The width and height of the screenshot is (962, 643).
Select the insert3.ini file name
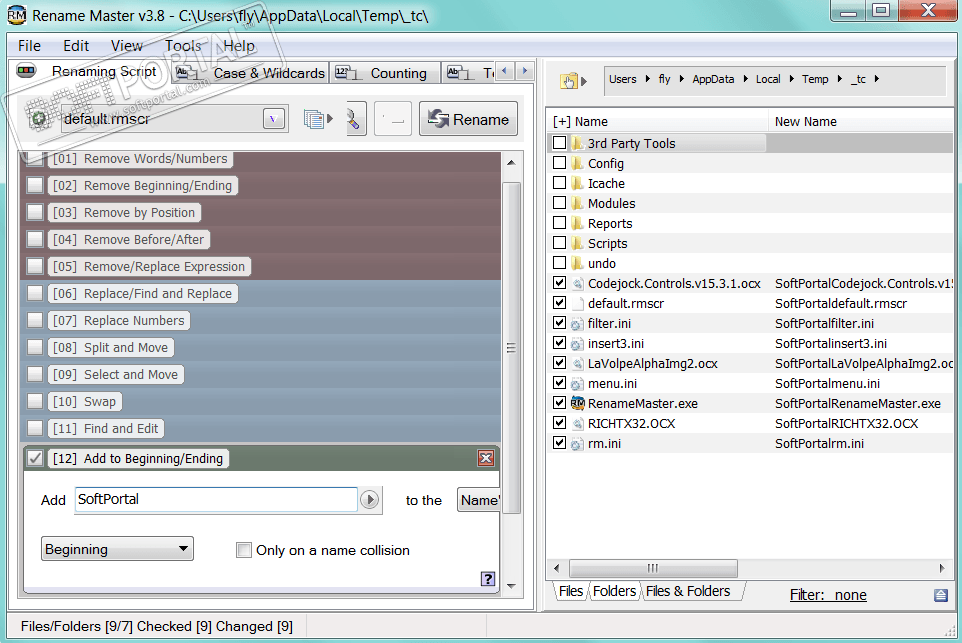616,344
